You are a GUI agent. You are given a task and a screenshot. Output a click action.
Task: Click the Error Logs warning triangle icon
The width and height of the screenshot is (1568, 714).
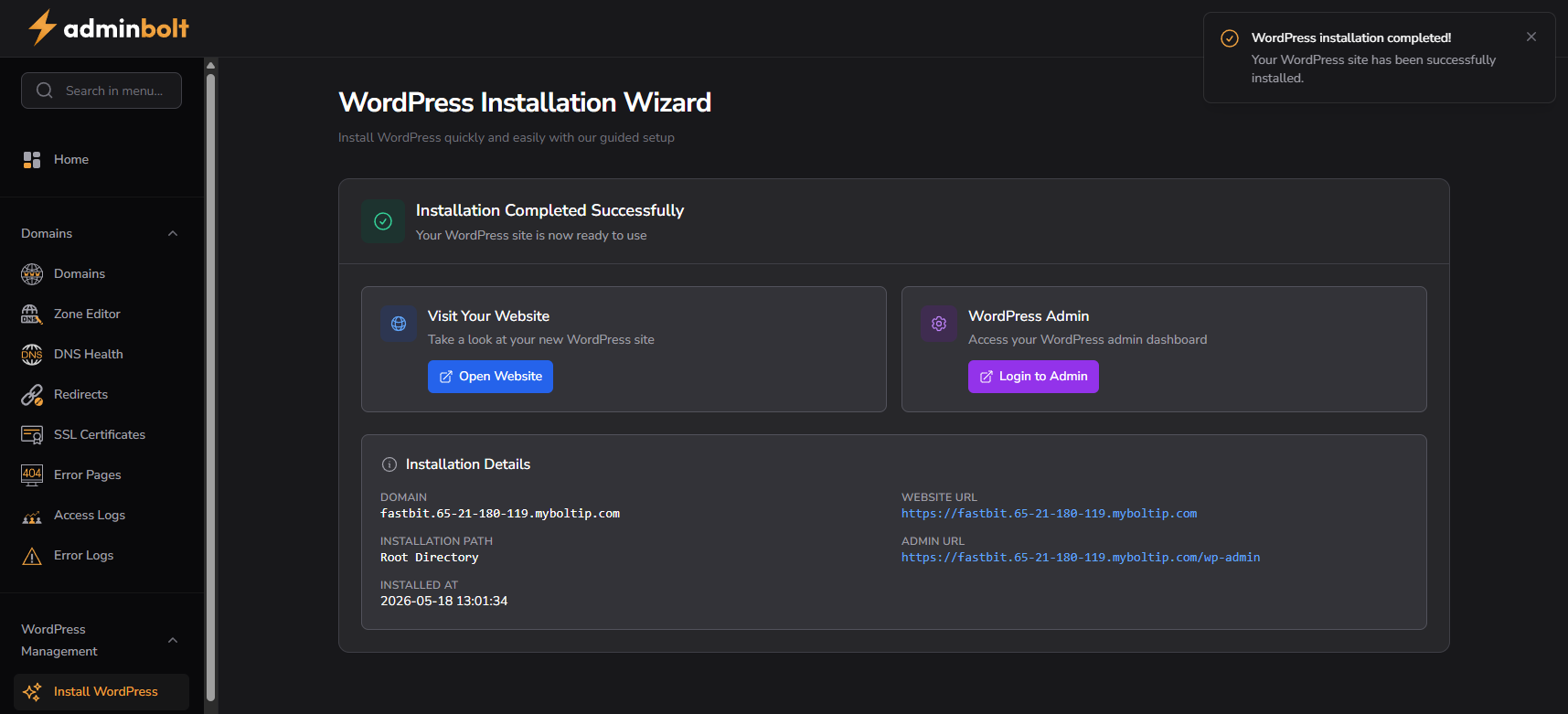click(32, 556)
